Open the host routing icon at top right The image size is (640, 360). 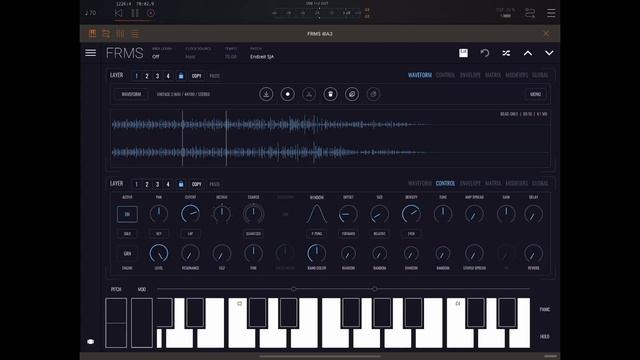pos(530,13)
